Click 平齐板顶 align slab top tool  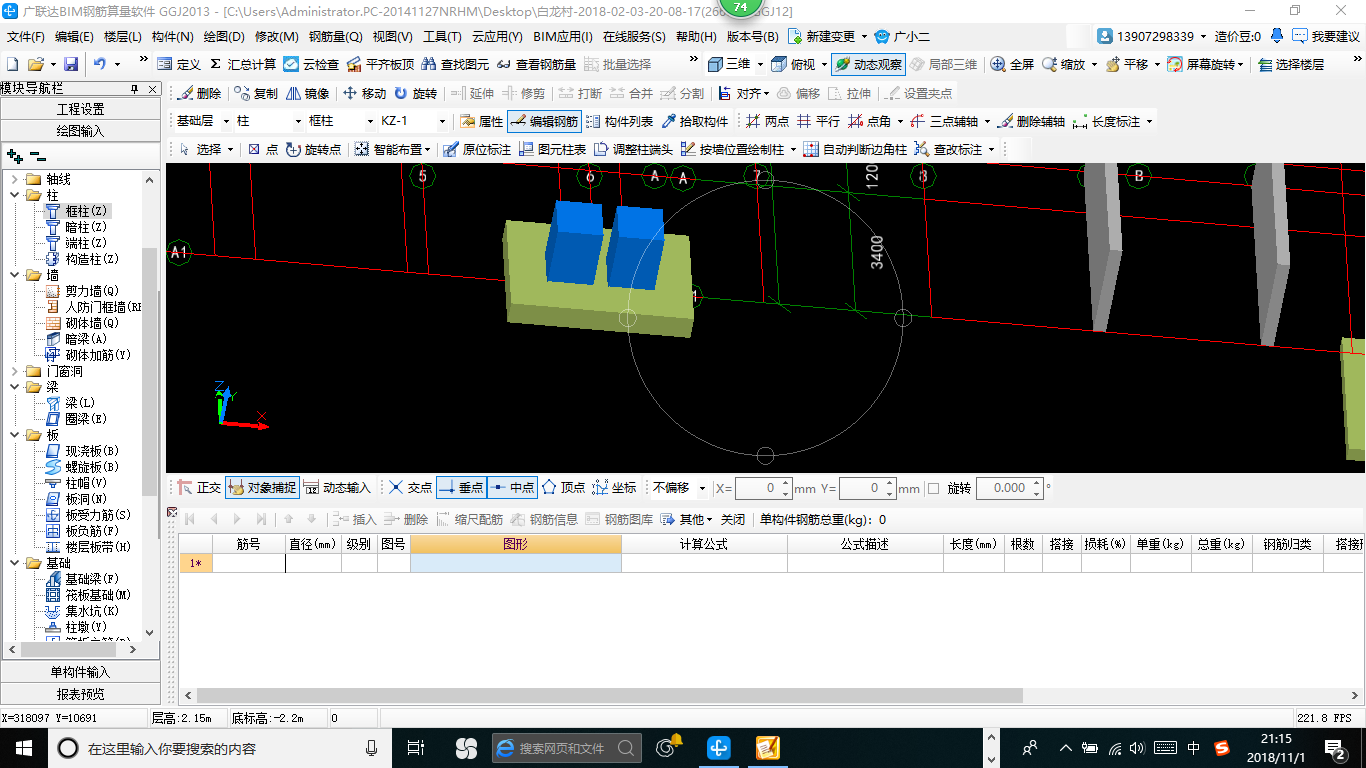(380, 64)
